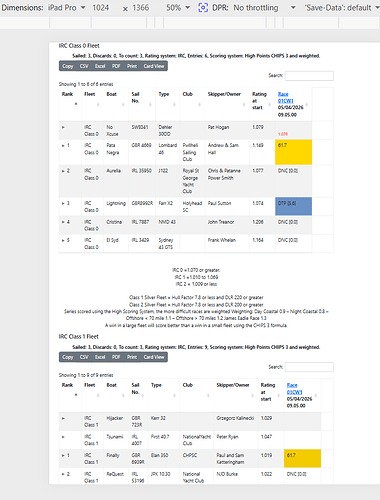This screenshot has width=380, height=500.
Task: Focus the Search box above Class 1 table
Action: click(x=309, y=367)
